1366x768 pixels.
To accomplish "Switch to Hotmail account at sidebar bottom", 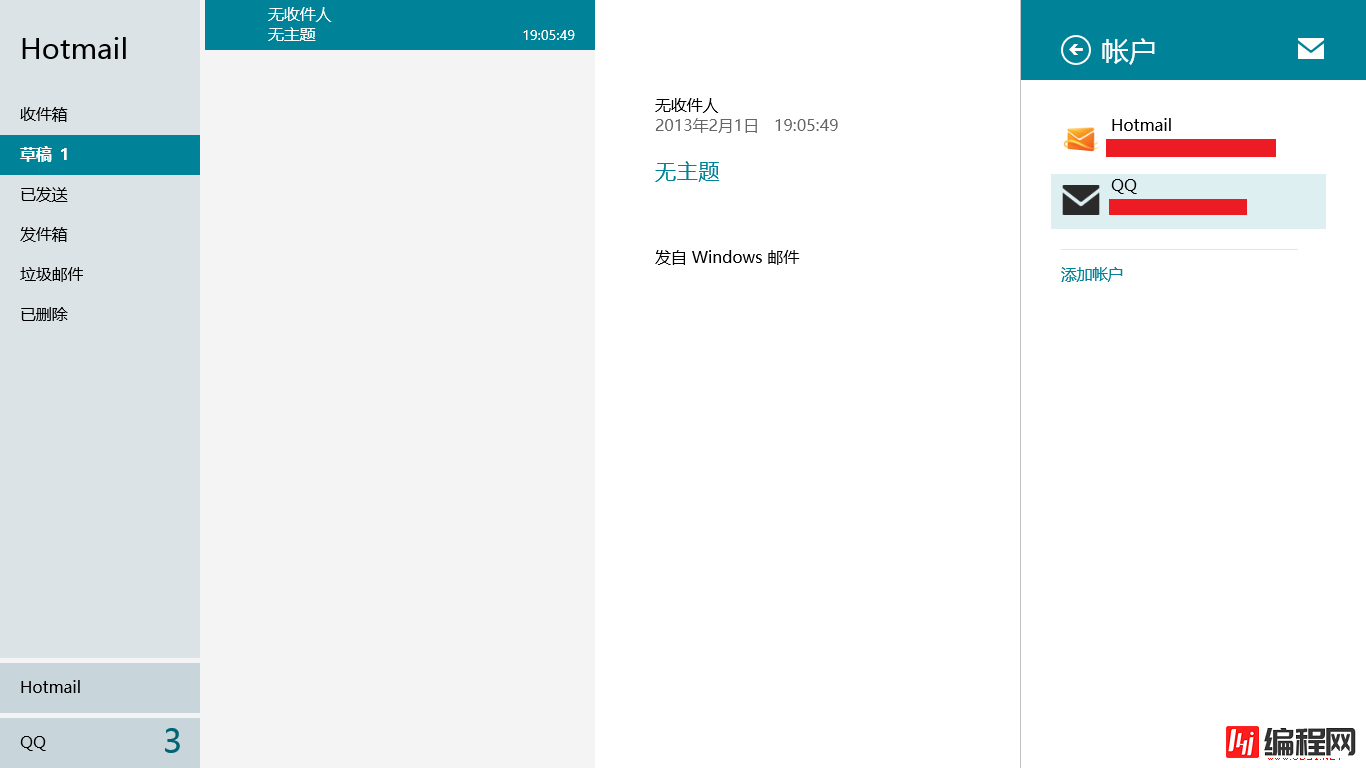I will click(x=100, y=687).
